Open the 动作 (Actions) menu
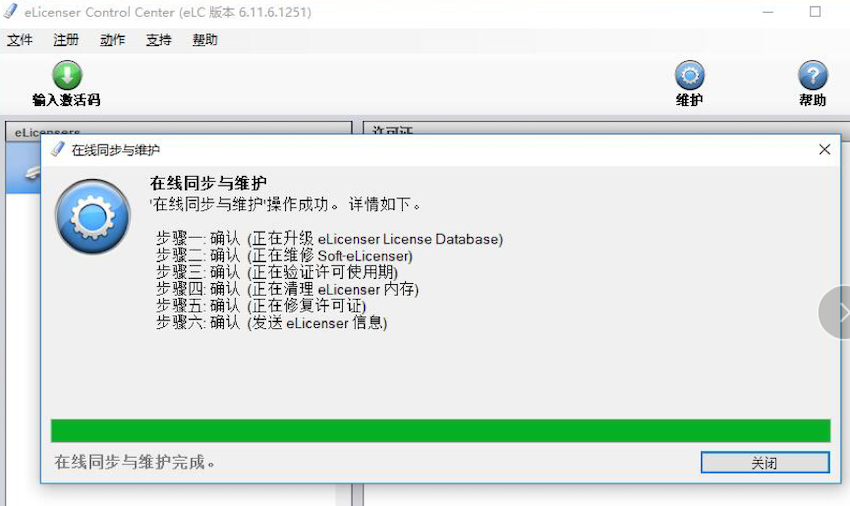Viewport: 850px width, 506px height. click(x=112, y=40)
